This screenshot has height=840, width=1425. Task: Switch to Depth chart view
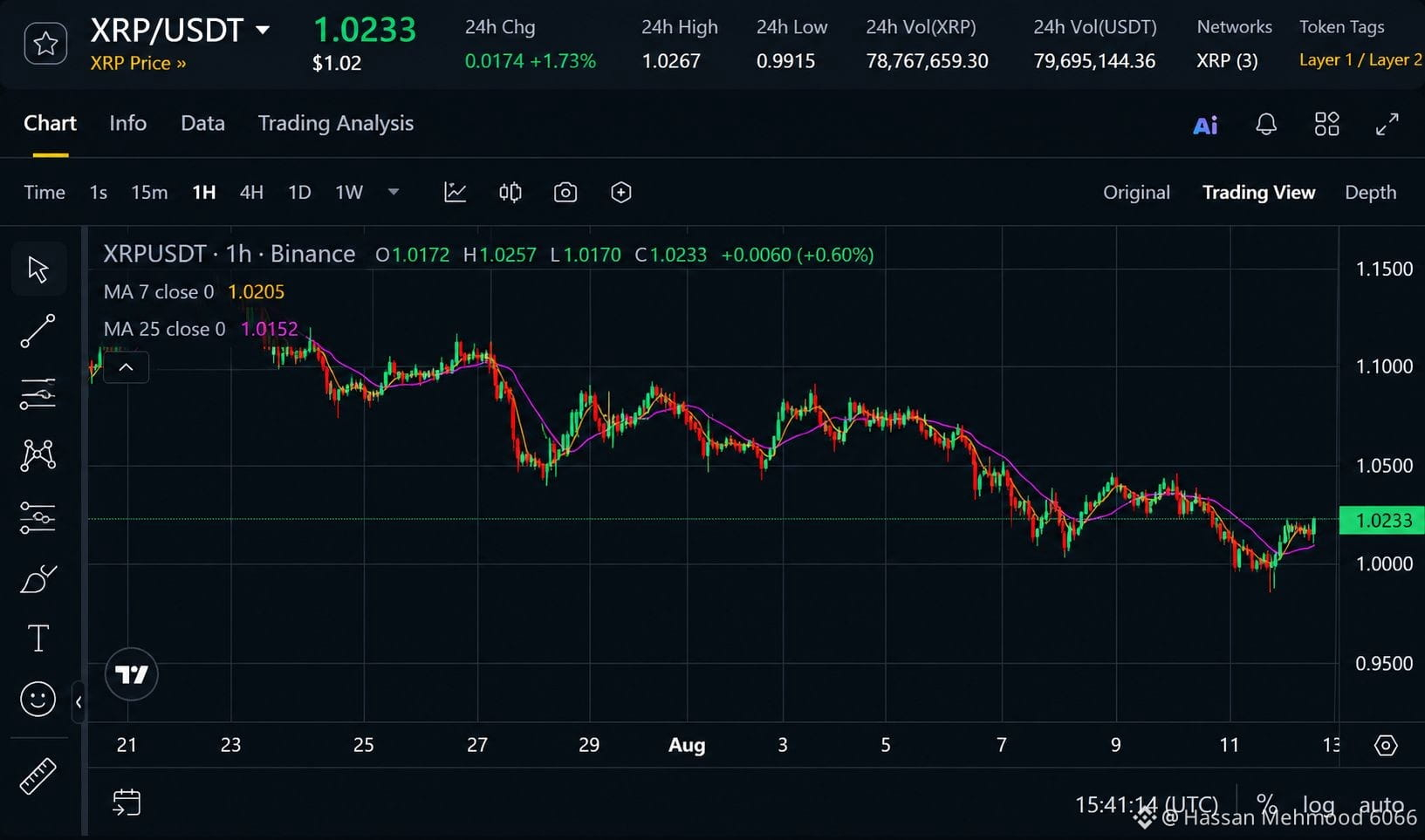pos(1370,193)
